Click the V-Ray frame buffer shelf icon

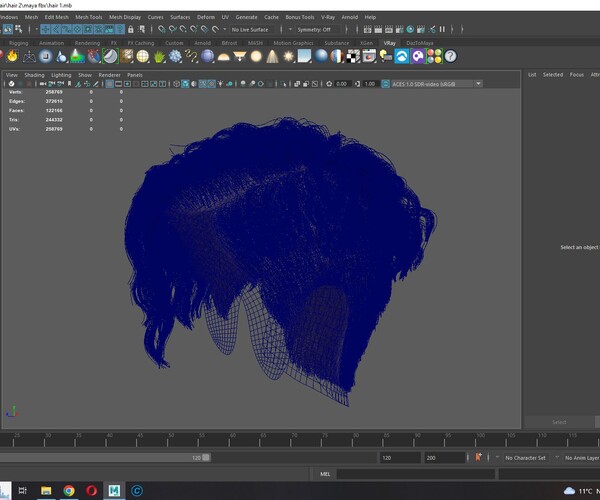pos(369,57)
